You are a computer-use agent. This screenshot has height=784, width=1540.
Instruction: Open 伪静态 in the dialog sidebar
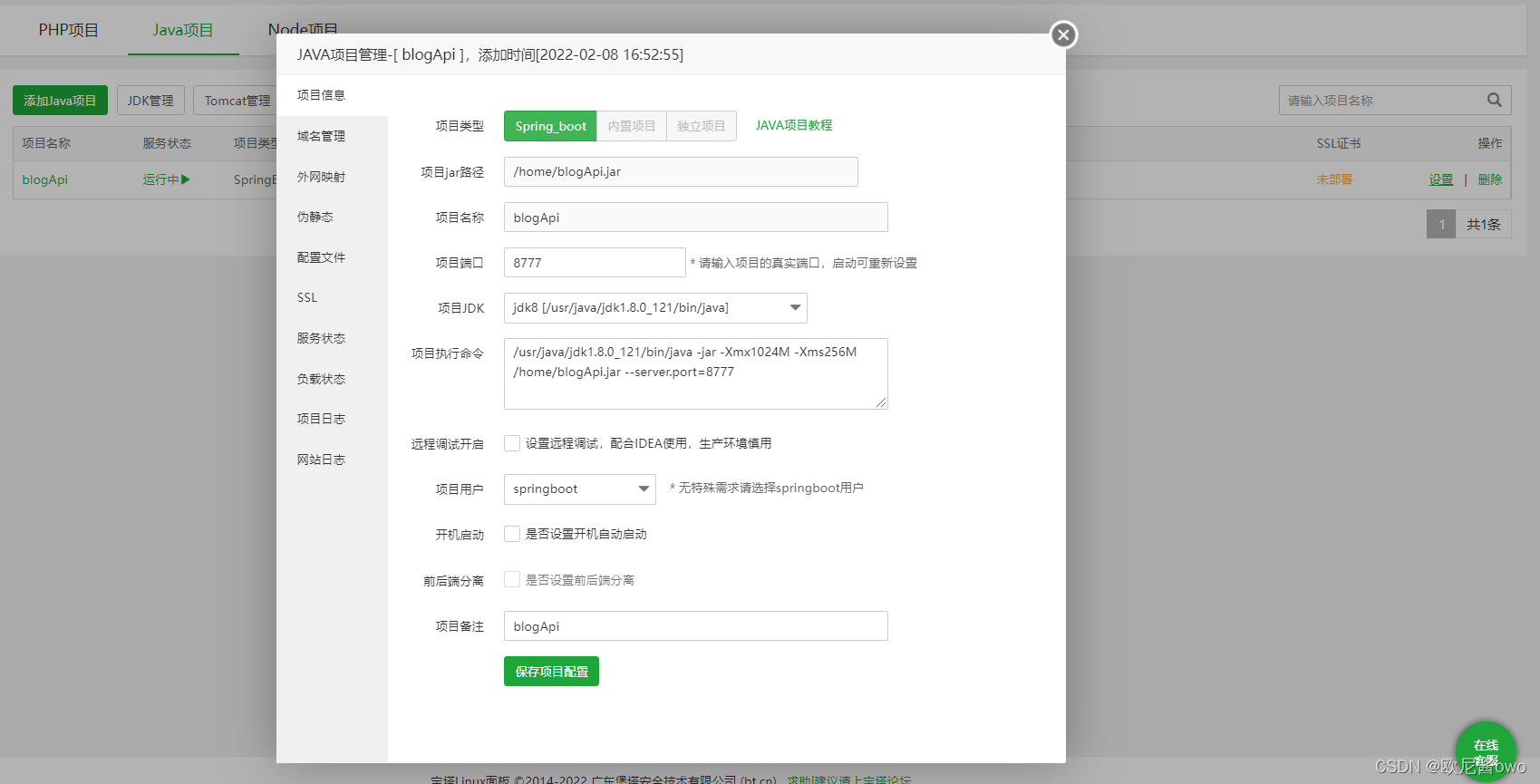332,217
